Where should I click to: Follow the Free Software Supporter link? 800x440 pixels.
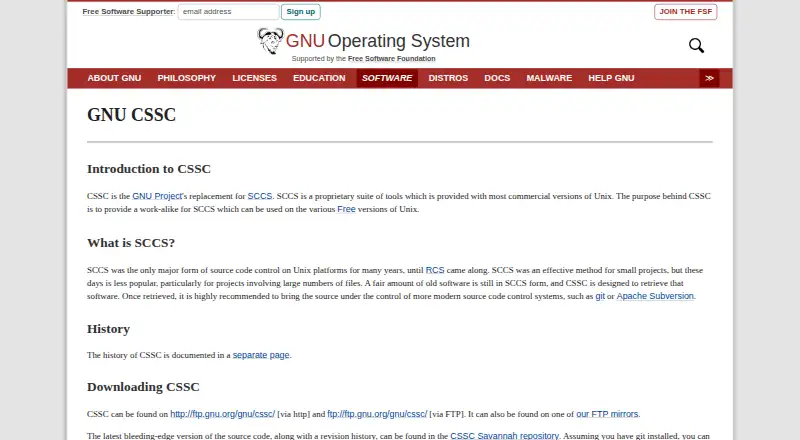pyautogui.click(x=128, y=12)
